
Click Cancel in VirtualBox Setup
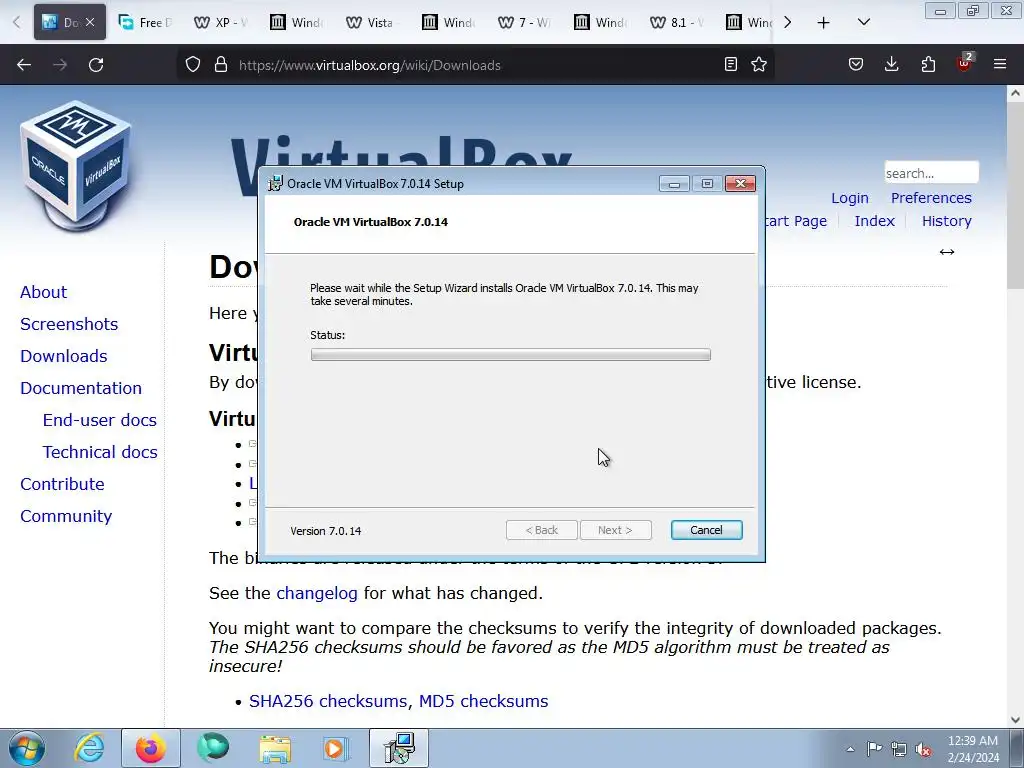pos(707,530)
